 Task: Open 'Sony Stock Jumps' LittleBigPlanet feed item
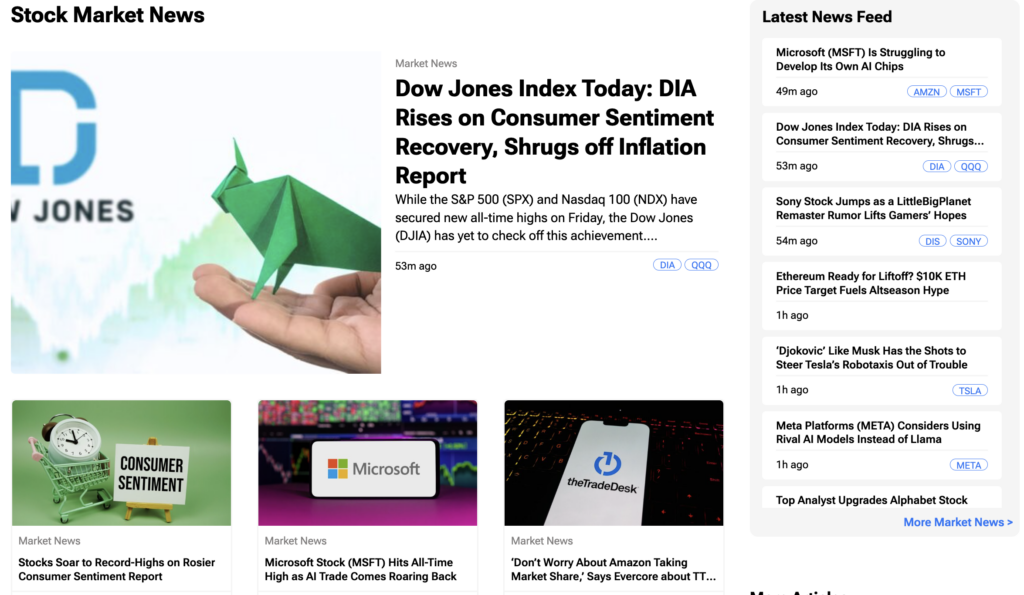(873, 208)
